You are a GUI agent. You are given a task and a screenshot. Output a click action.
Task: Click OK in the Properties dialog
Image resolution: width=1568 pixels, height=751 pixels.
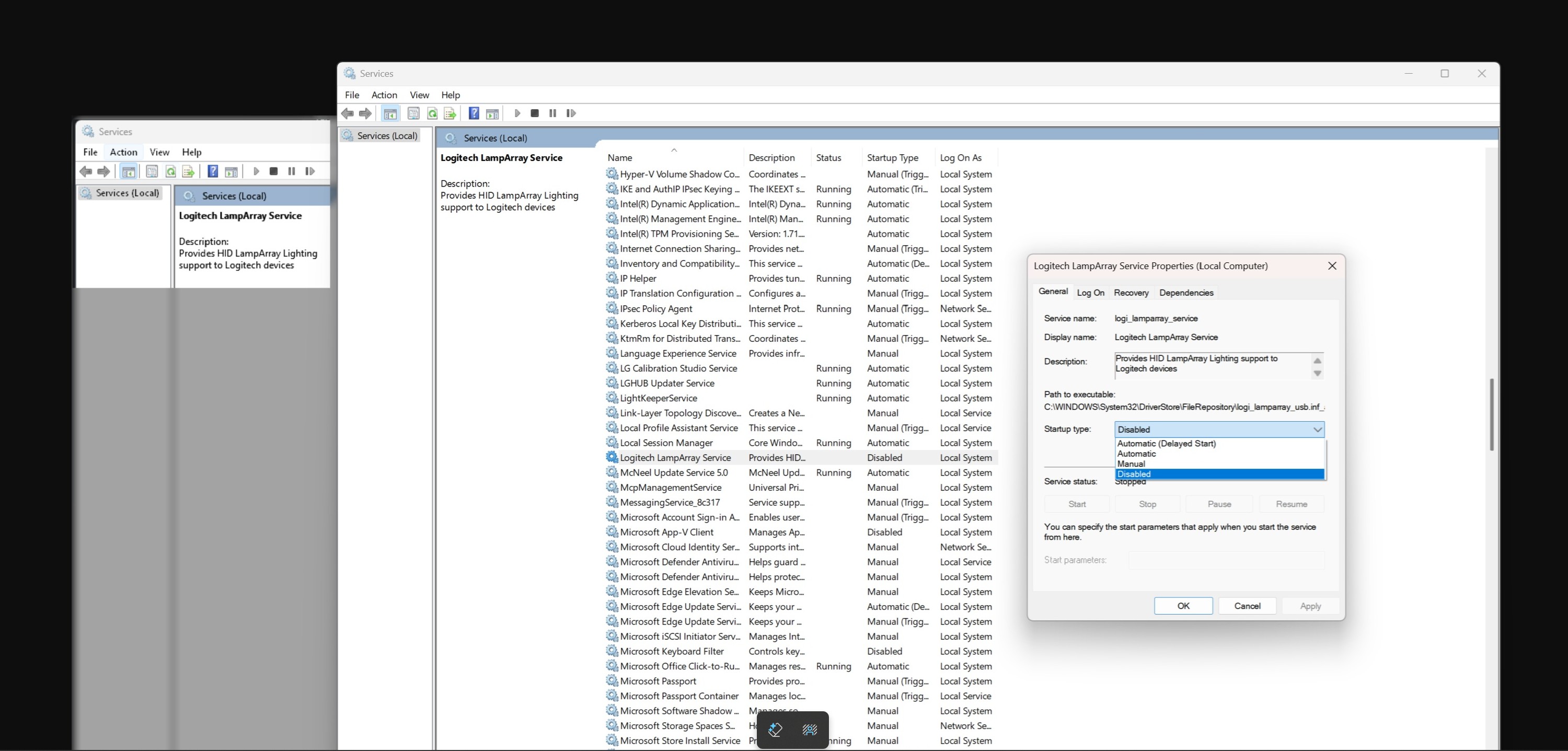tap(1183, 606)
